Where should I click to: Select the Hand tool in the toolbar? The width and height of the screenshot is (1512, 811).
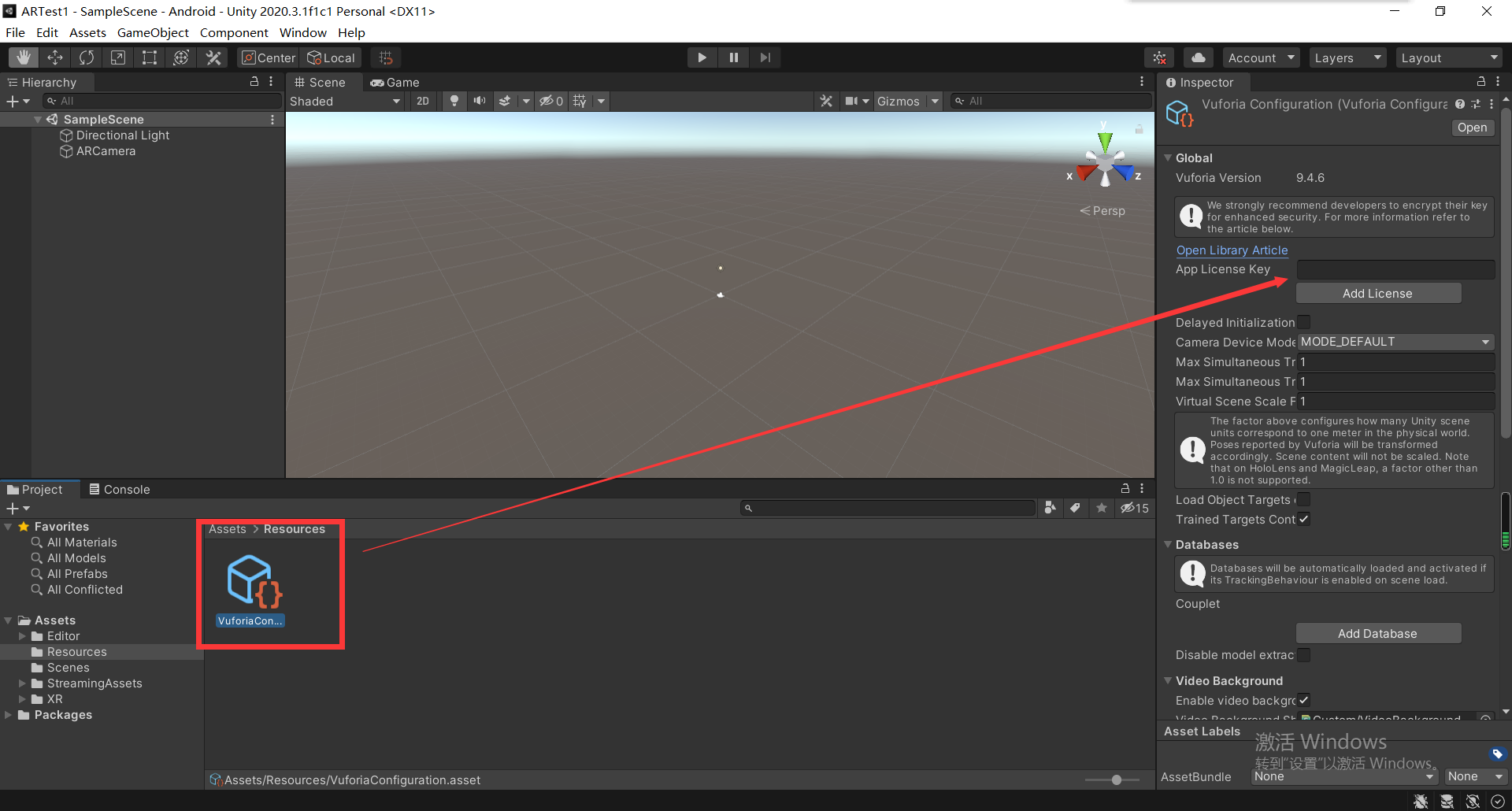coord(23,57)
